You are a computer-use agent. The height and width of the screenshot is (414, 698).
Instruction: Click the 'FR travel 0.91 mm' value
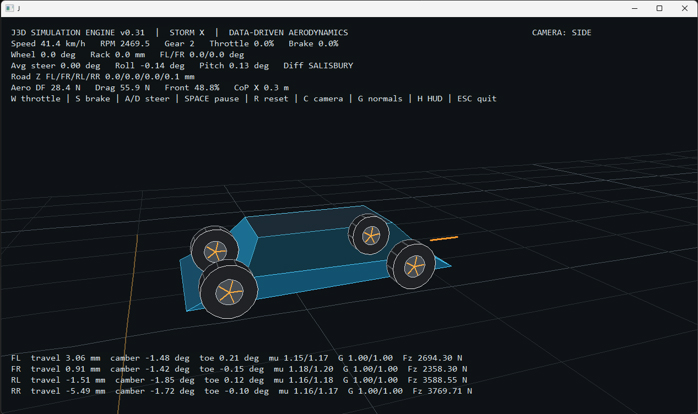(56, 369)
